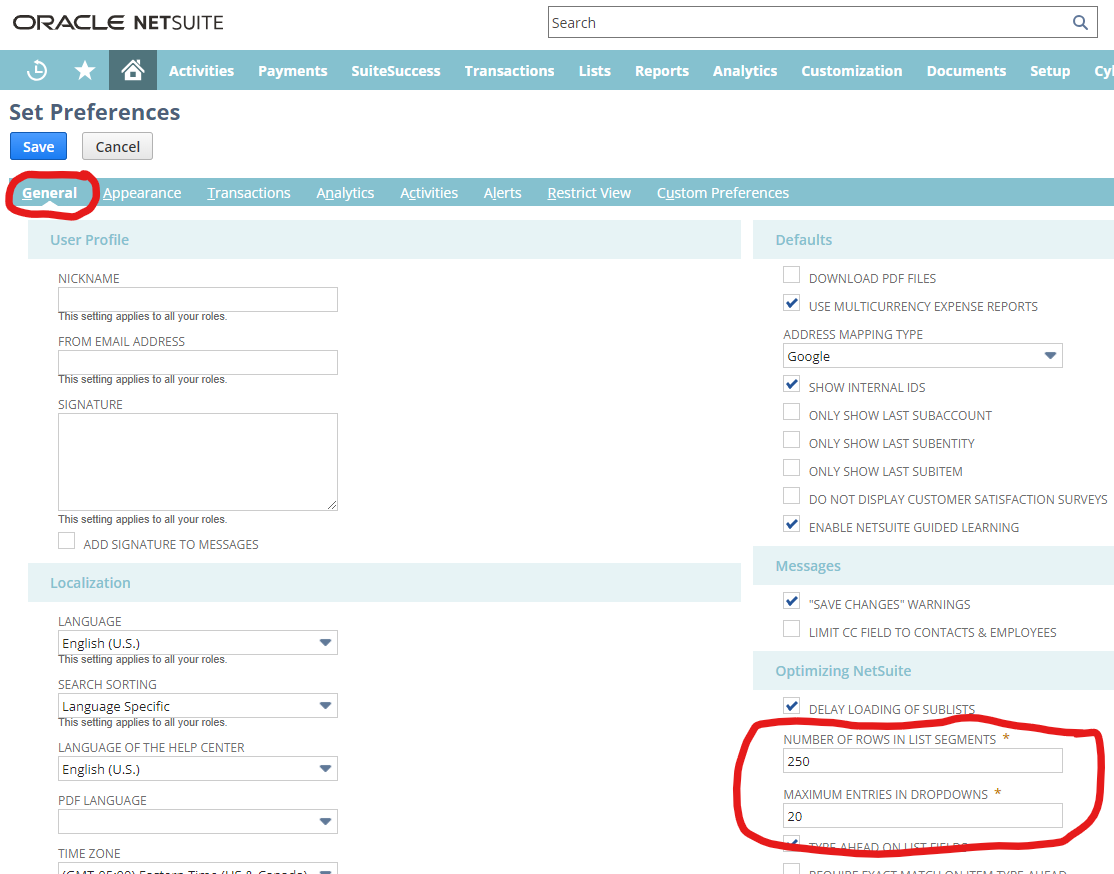Switch to the Restrict View subtab

pyautogui.click(x=589, y=193)
